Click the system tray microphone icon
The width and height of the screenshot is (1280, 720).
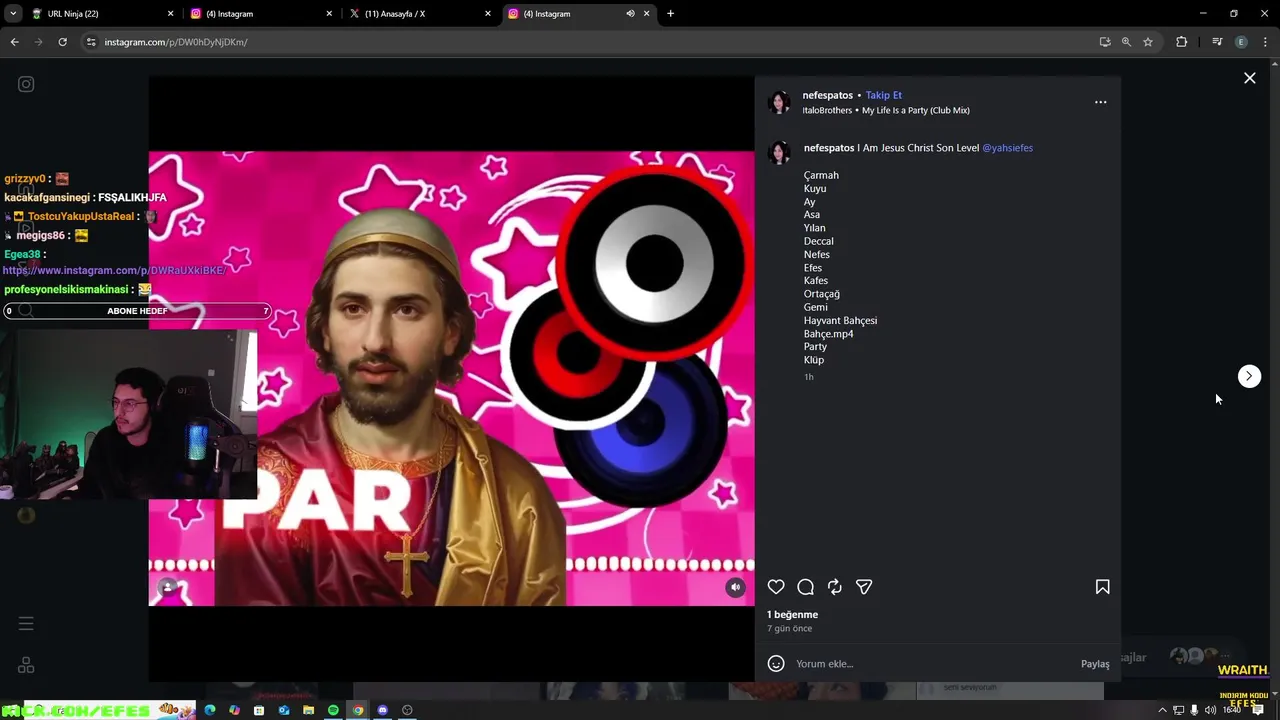click(x=1194, y=710)
